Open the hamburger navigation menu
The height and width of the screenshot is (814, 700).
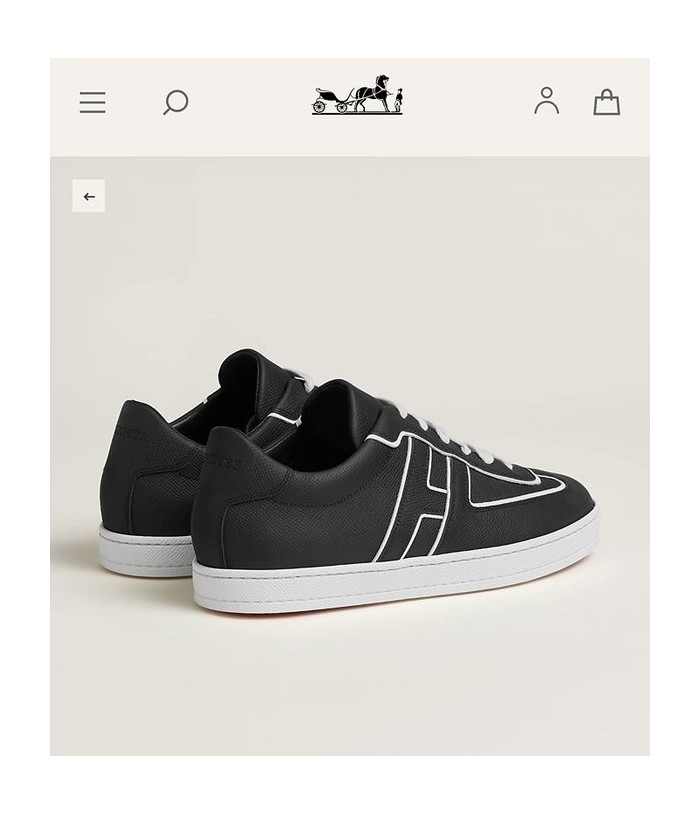coord(92,102)
